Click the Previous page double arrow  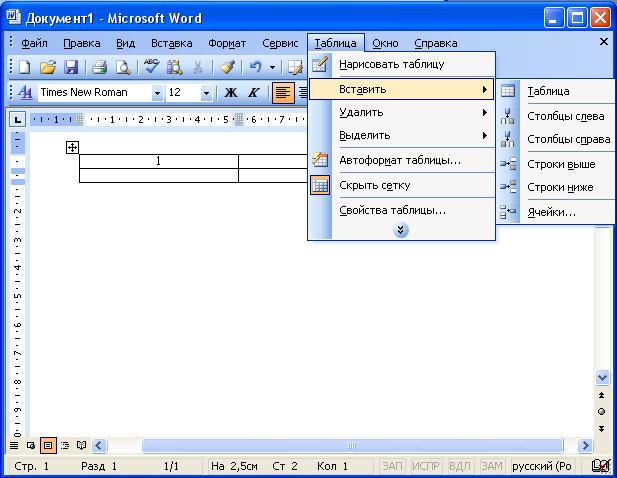click(x=601, y=395)
